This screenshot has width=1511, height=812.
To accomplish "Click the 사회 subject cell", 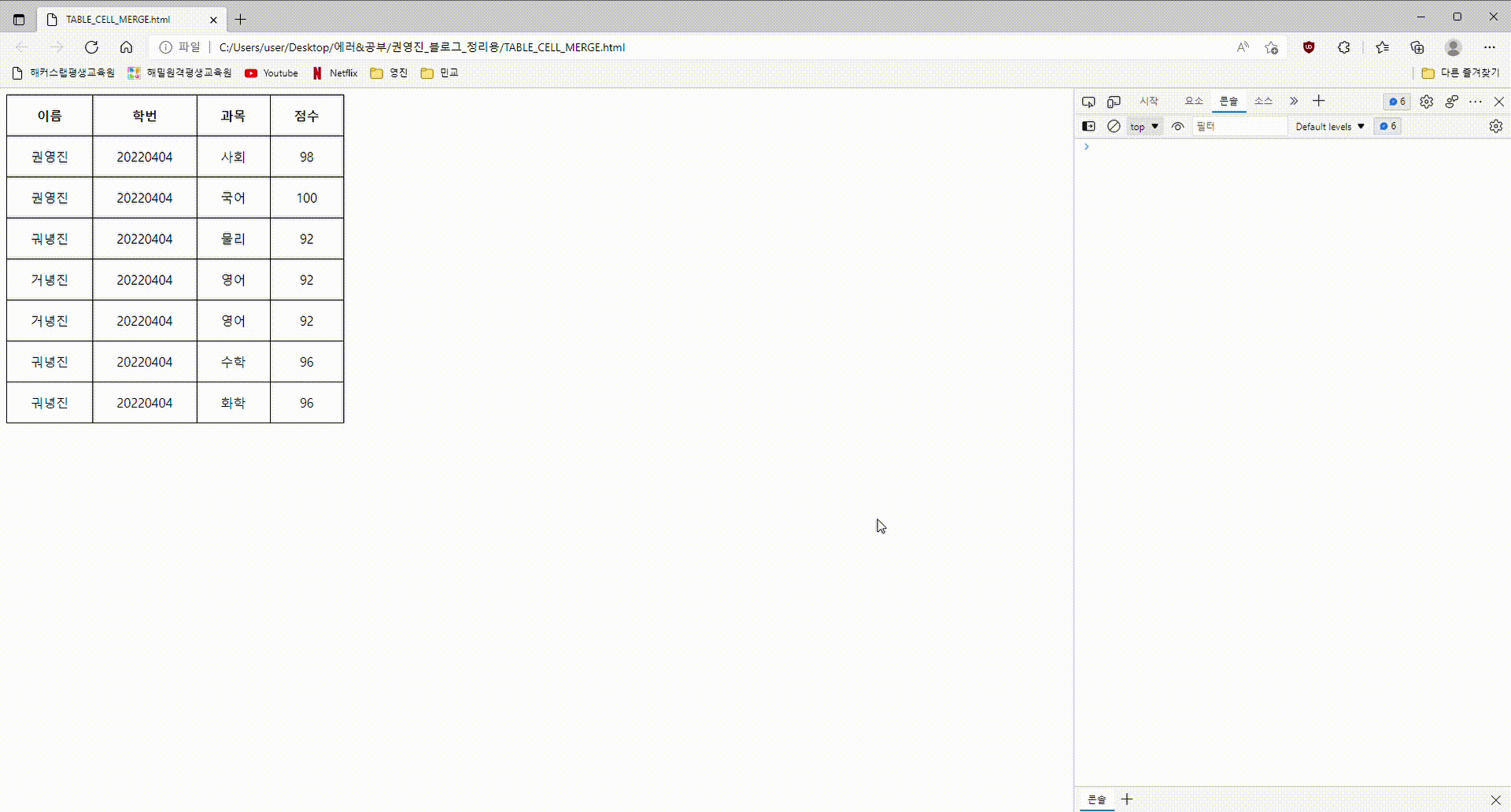I will [234, 157].
